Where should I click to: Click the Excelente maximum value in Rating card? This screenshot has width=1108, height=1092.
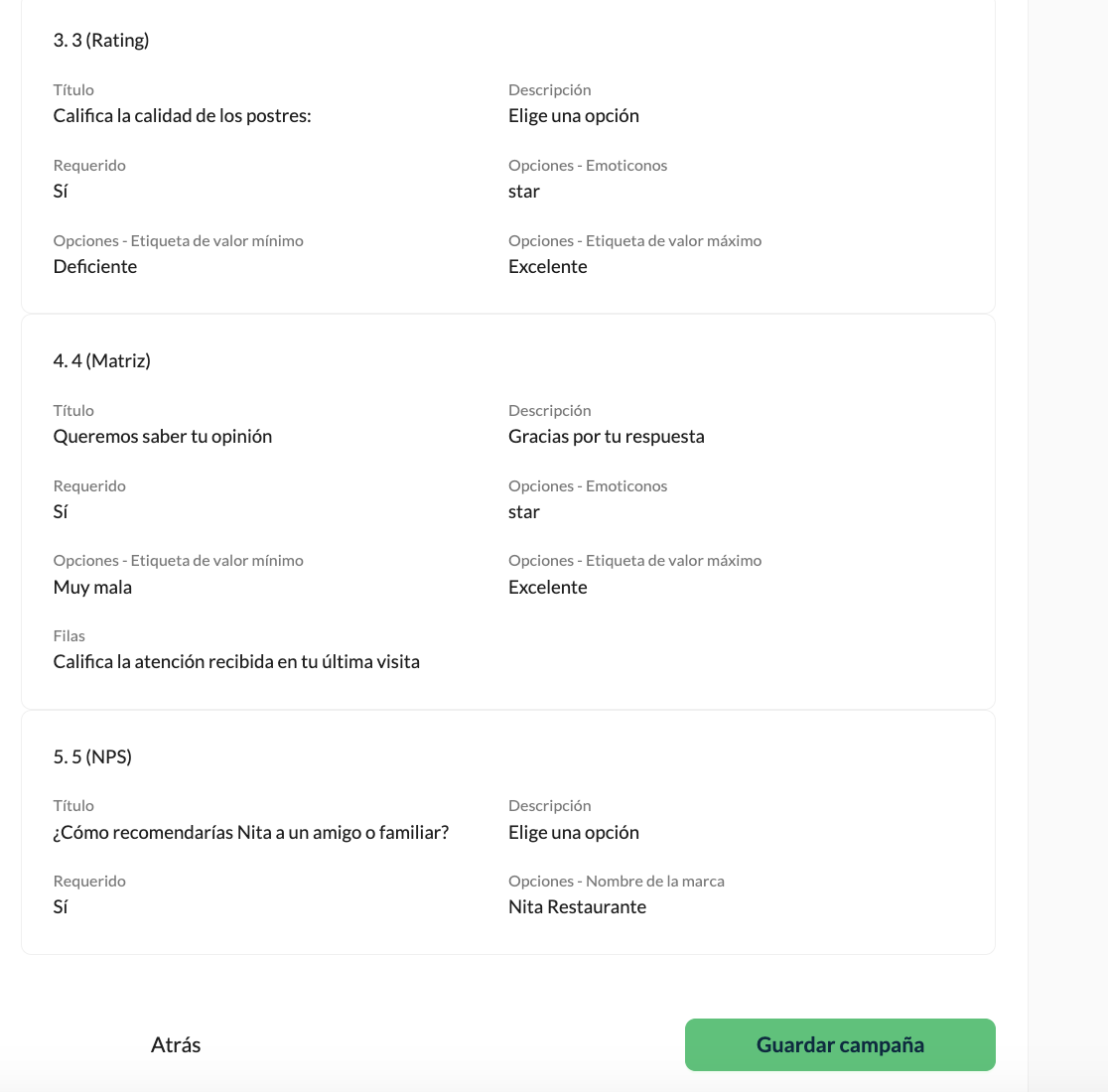tap(548, 266)
